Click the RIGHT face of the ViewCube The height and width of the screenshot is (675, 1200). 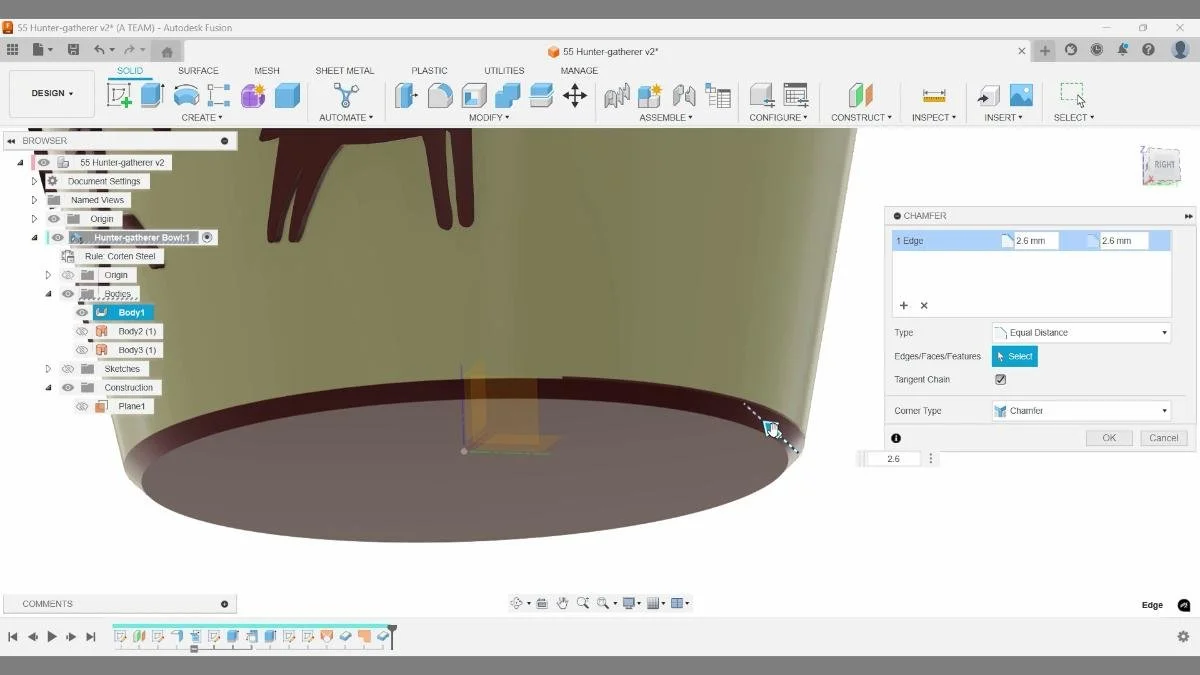pyautogui.click(x=1162, y=165)
